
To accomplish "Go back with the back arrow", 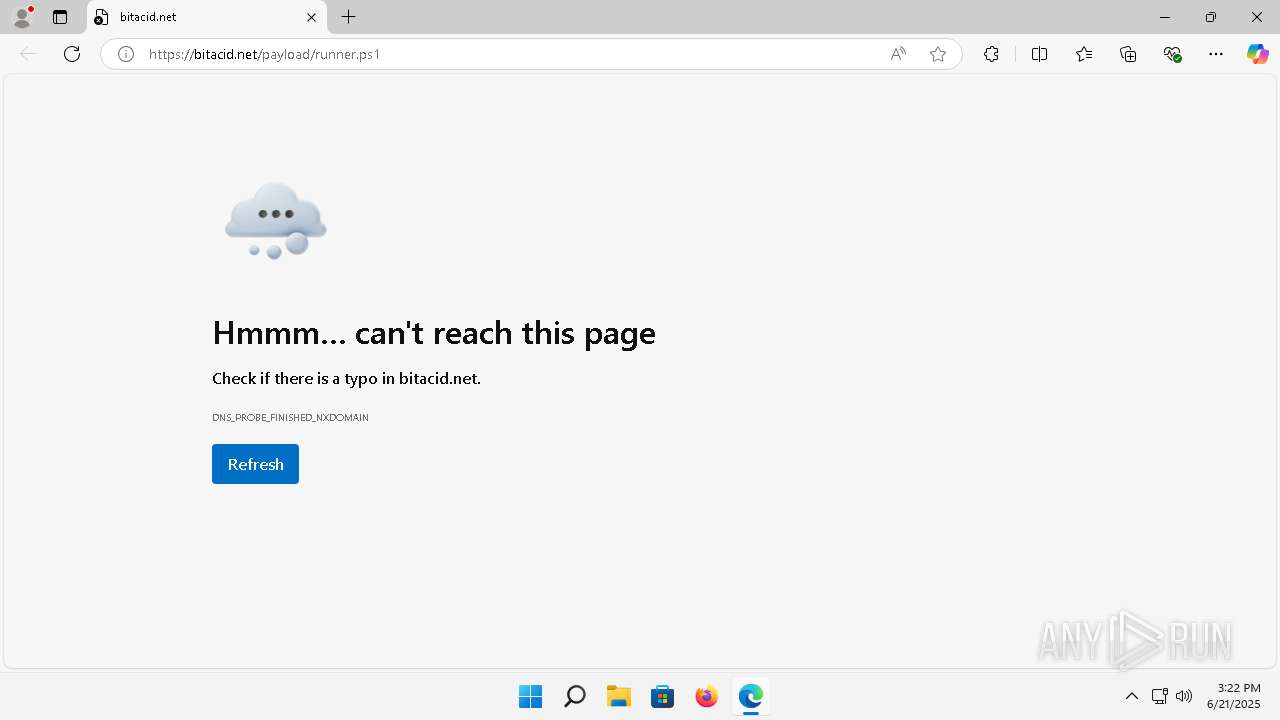I will [x=28, y=54].
